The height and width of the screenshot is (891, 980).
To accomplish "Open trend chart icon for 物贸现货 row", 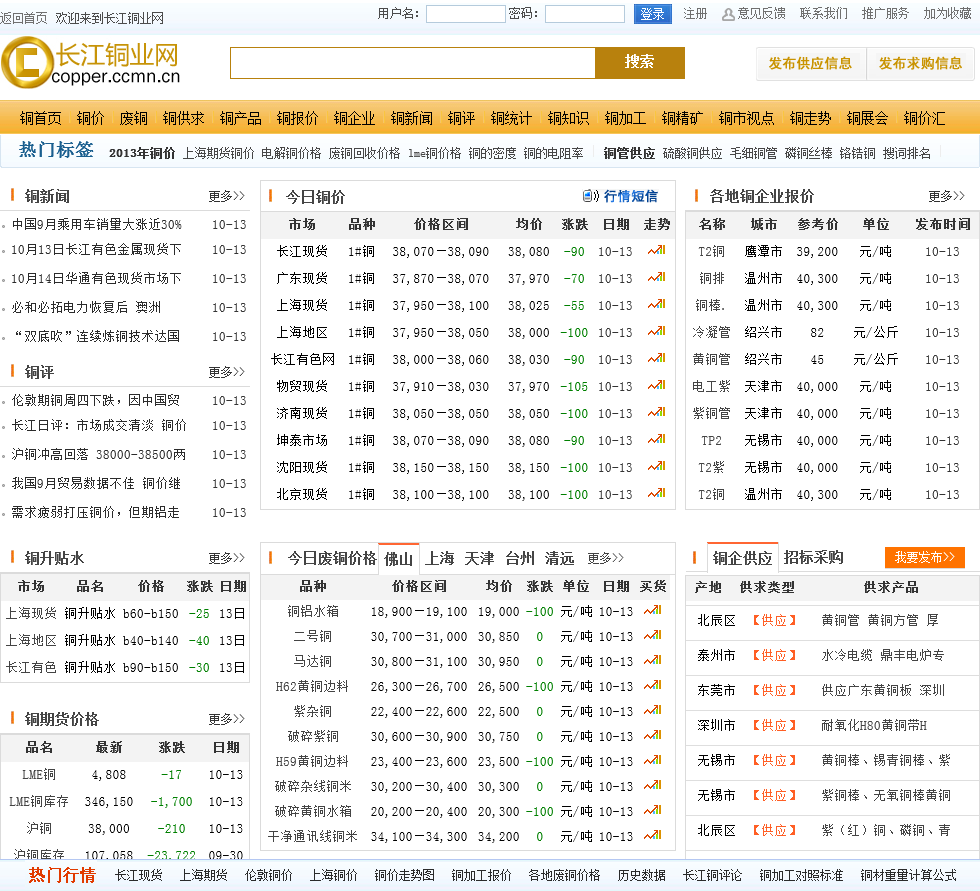I will (x=656, y=386).
